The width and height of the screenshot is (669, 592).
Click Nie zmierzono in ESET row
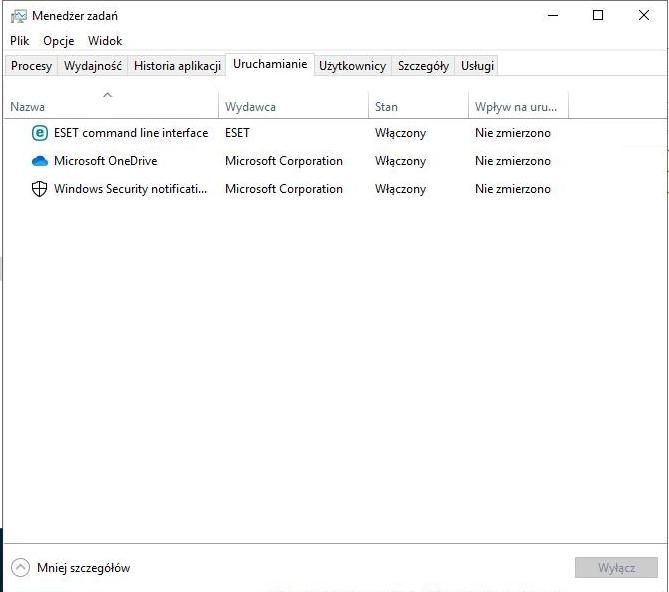[513, 133]
